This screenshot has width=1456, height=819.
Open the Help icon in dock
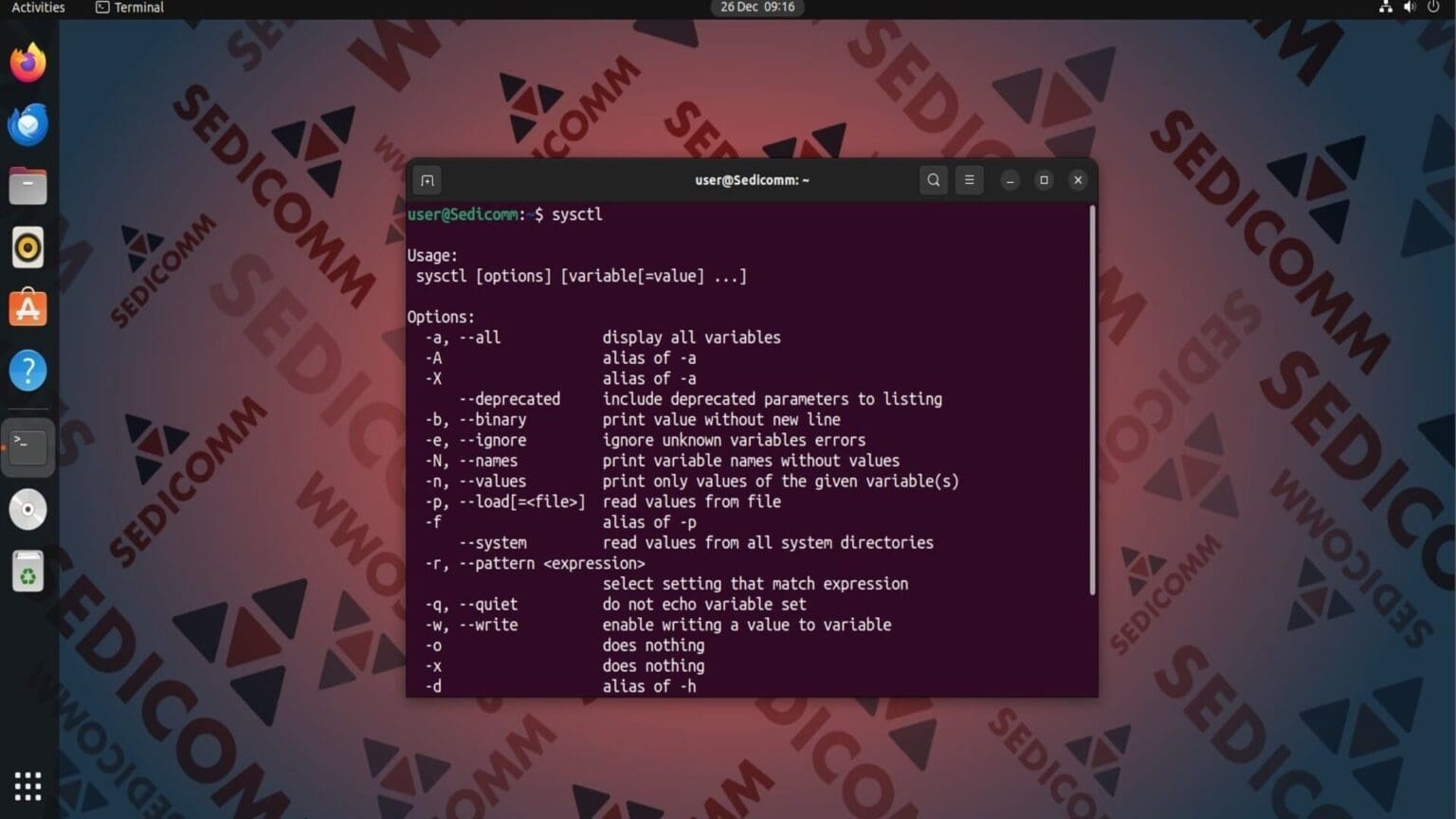click(x=27, y=371)
